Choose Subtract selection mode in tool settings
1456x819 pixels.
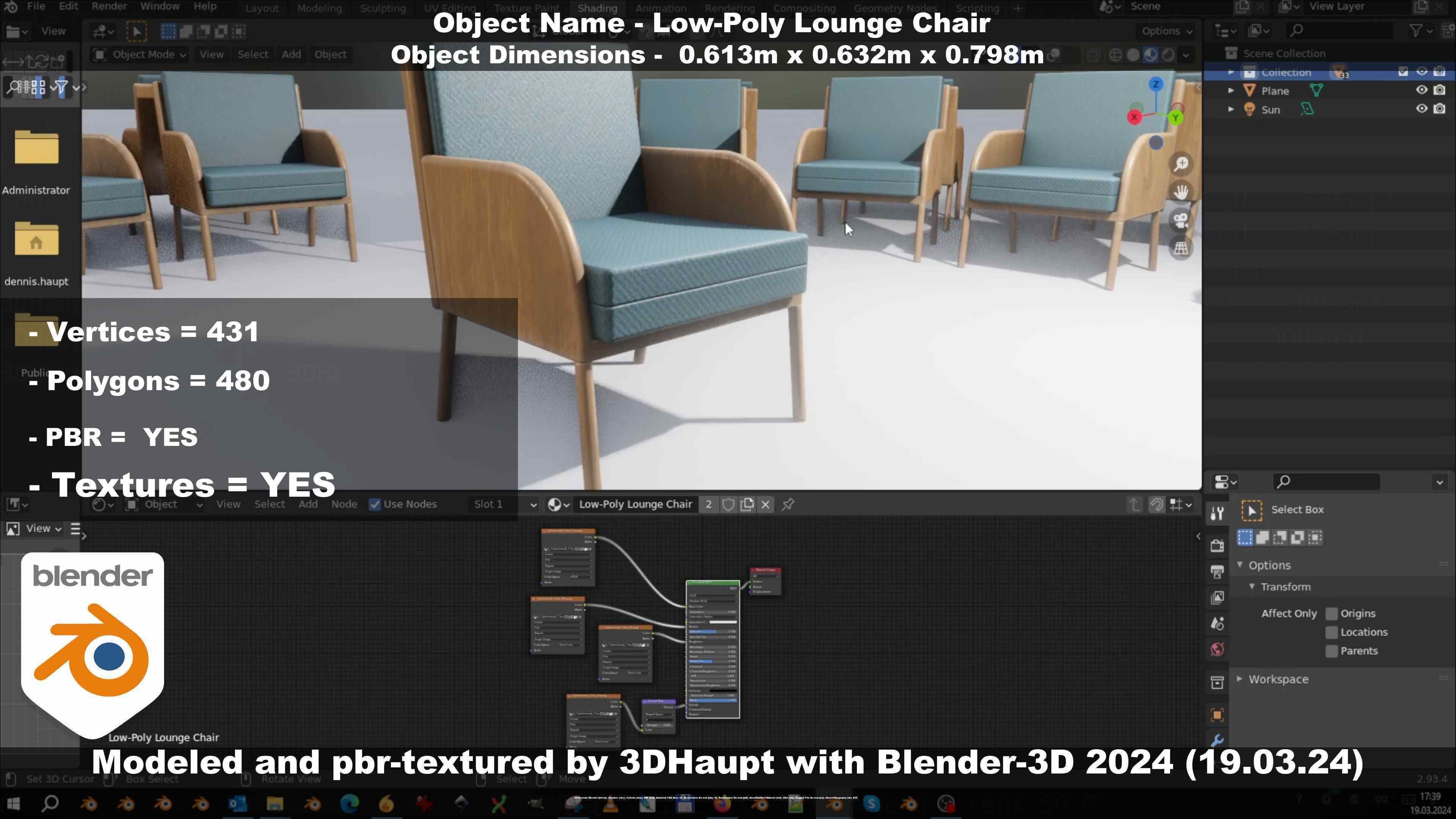1280,538
